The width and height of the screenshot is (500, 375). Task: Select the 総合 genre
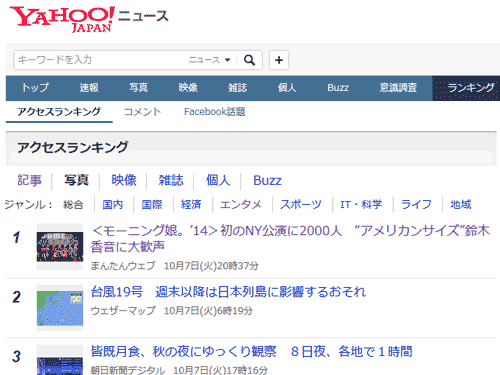[73, 204]
